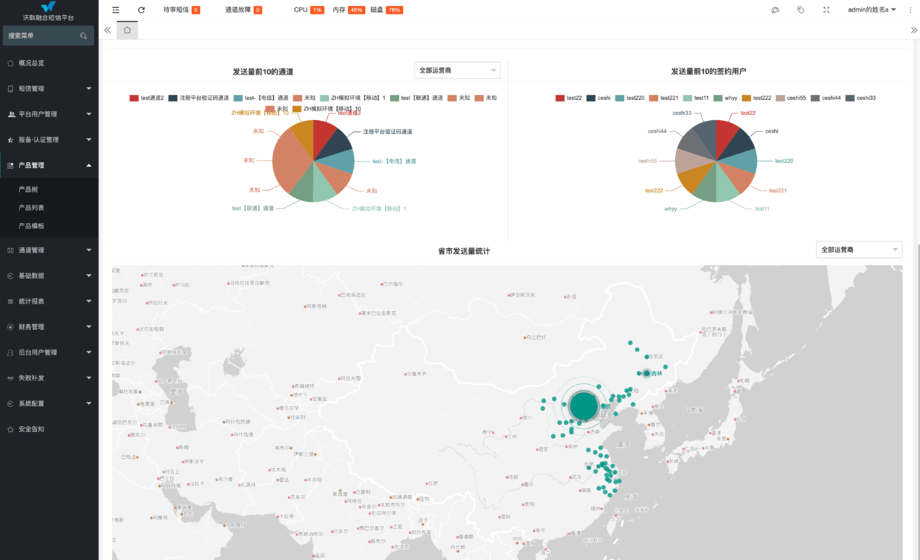
Task: Toggle test221 legend item
Action: pos(664,98)
